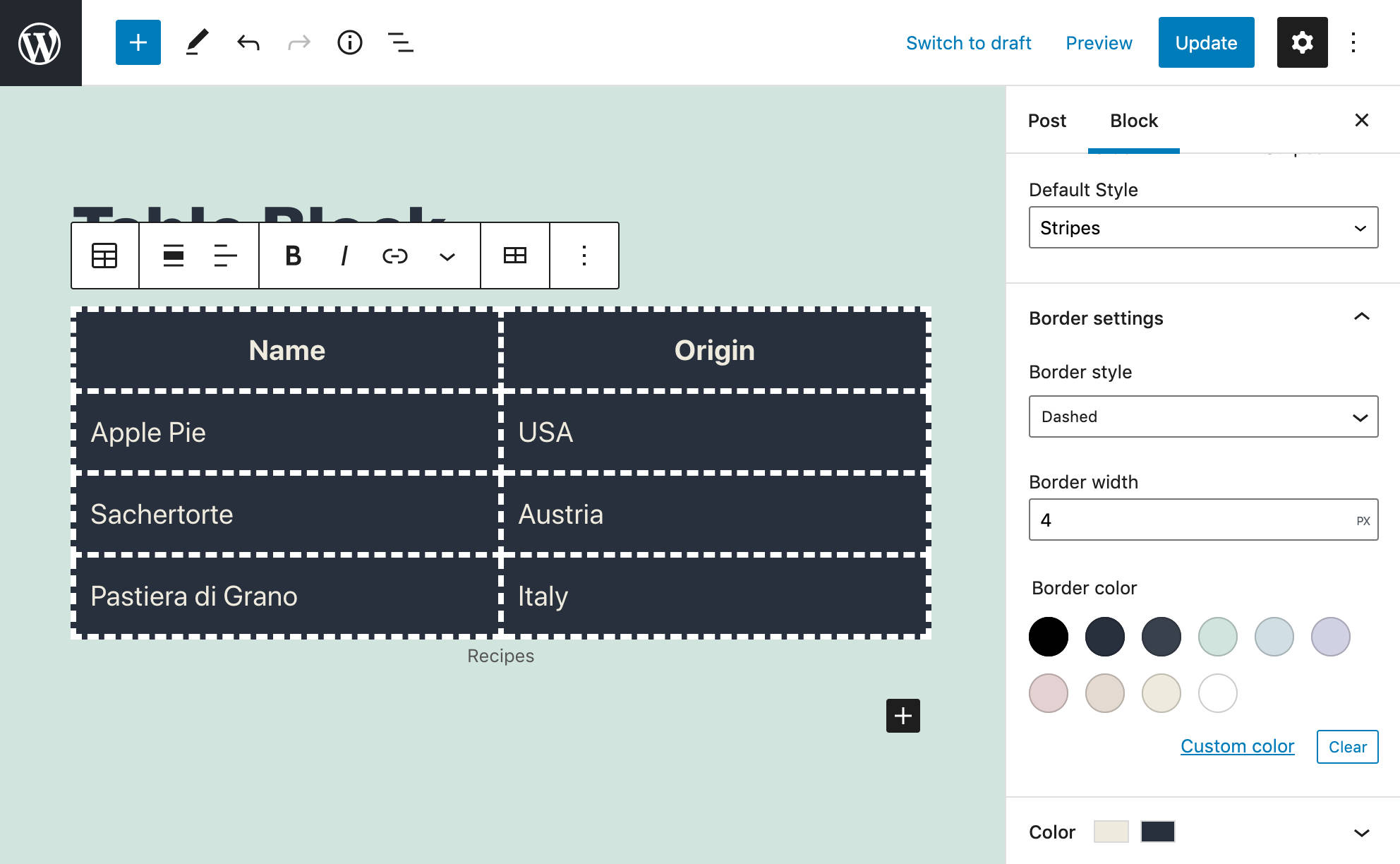Screen dimensions: 1400x864
Task: Expand the Color settings section
Action: pyautogui.click(x=1362, y=830)
